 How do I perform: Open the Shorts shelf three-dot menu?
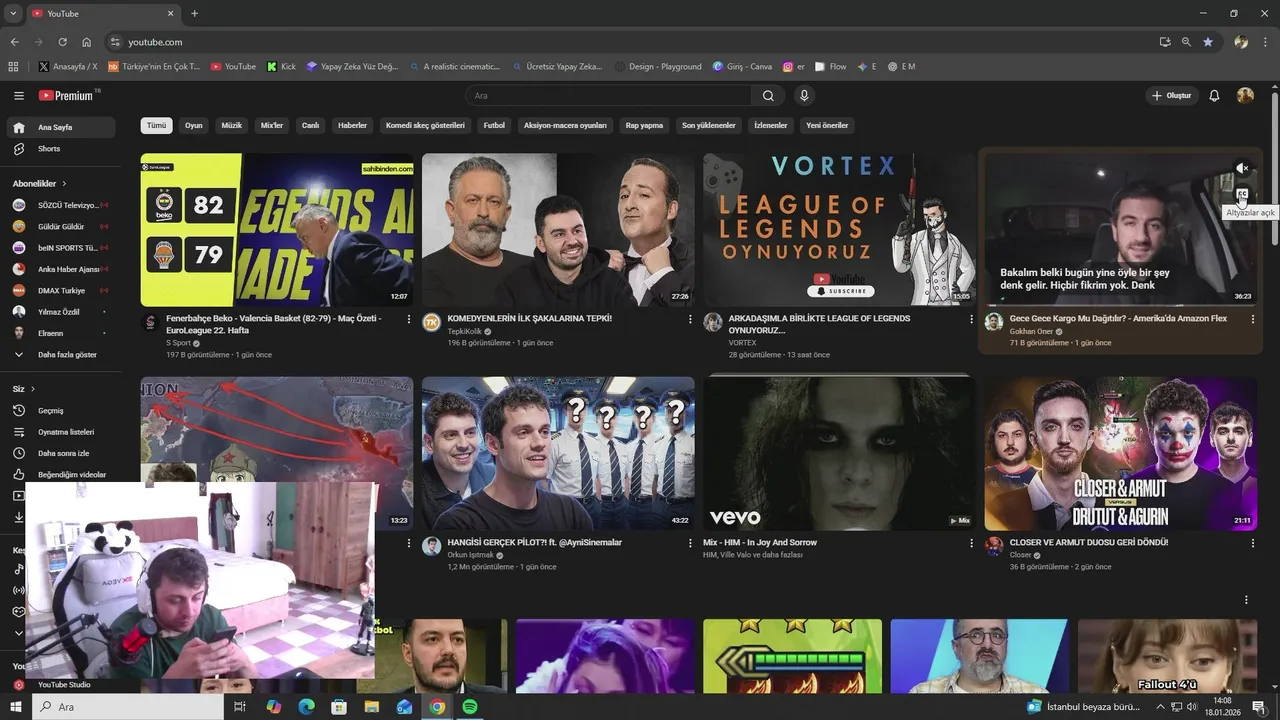pyautogui.click(x=1246, y=600)
